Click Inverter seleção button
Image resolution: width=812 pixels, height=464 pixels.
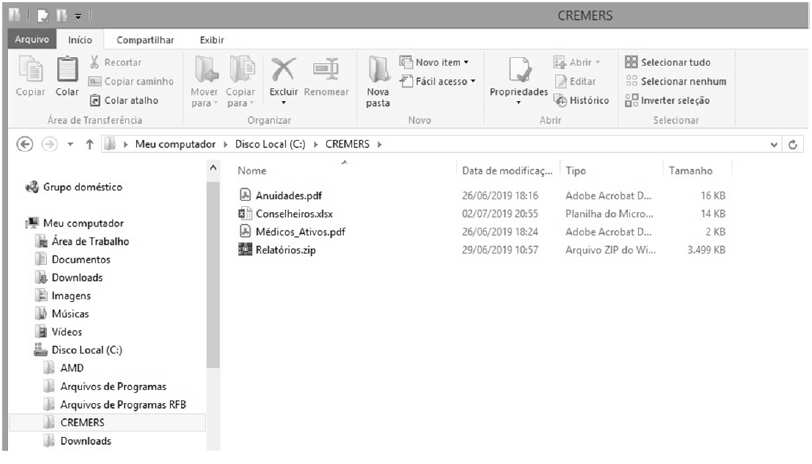point(667,100)
